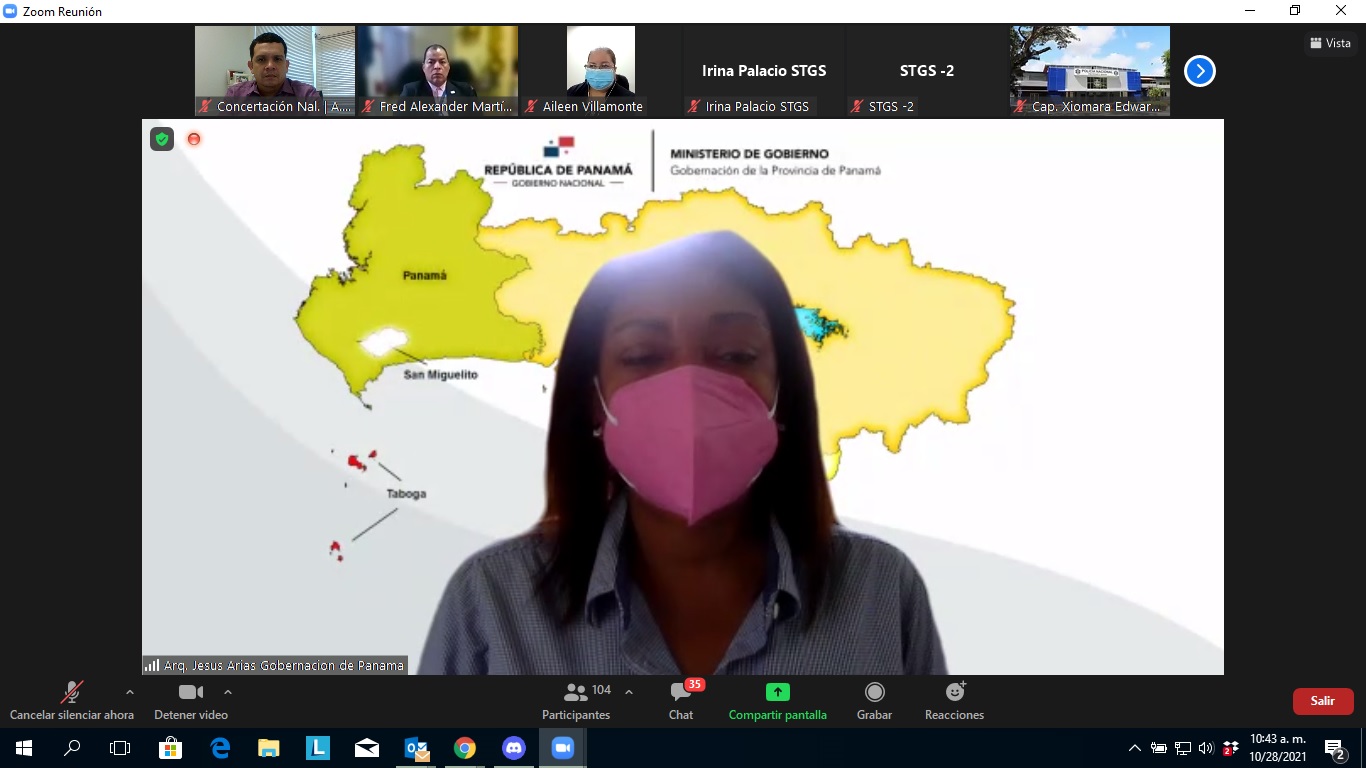Select Cap. Xiomara Edwar participant thumbnail
The image size is (1366, 784).
1090,71
